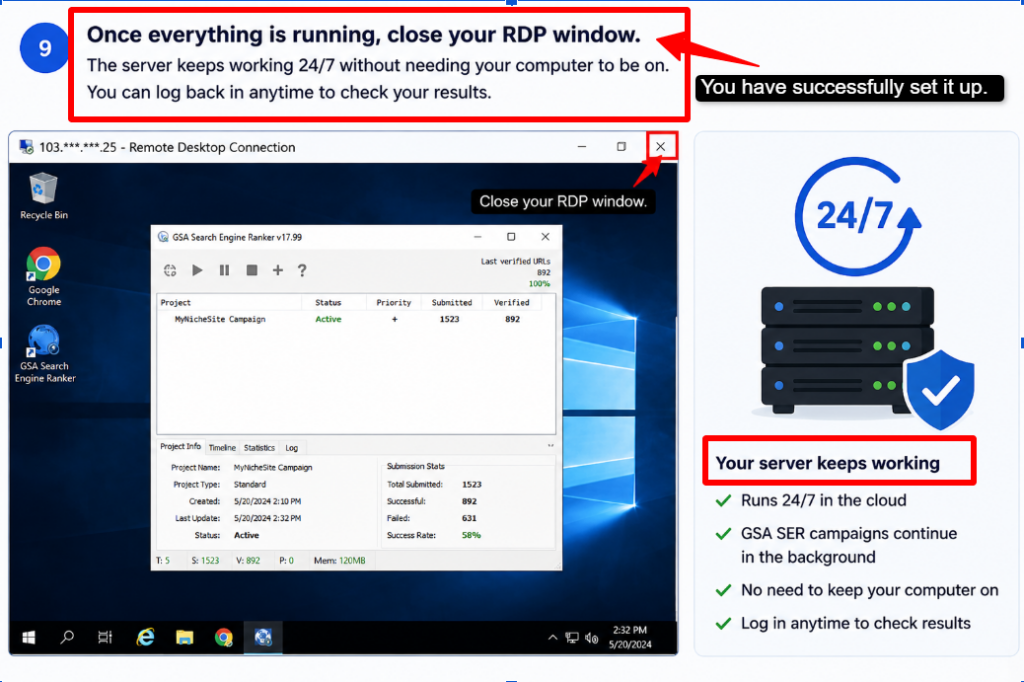The height and width of the screenshot is (682, 1024).
Task: Open the Statistics tab
Action: [x=259, y=447]
